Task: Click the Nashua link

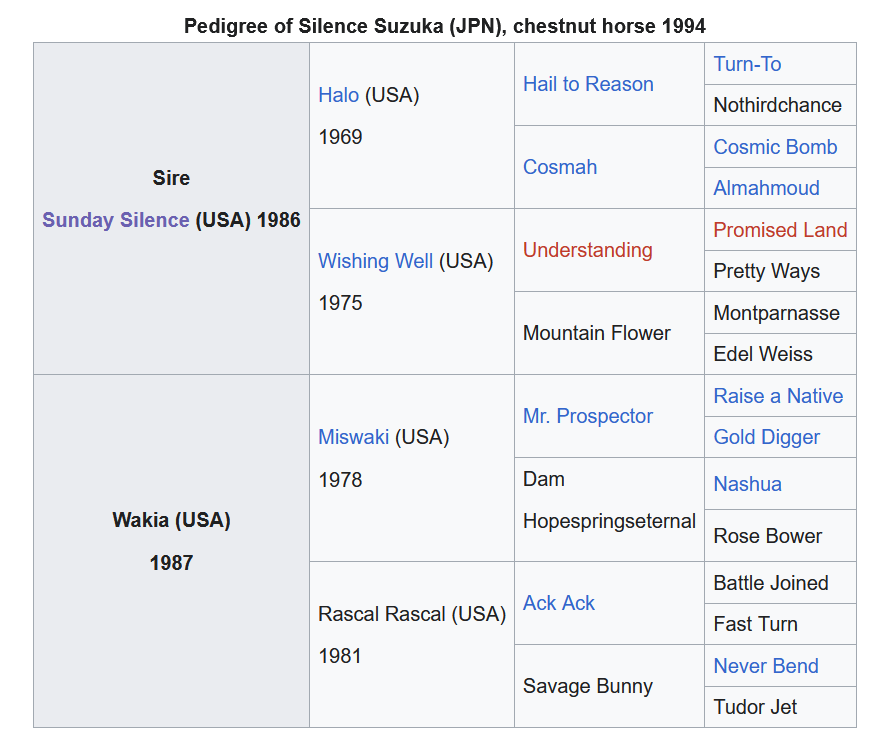Action: point(747,484)
